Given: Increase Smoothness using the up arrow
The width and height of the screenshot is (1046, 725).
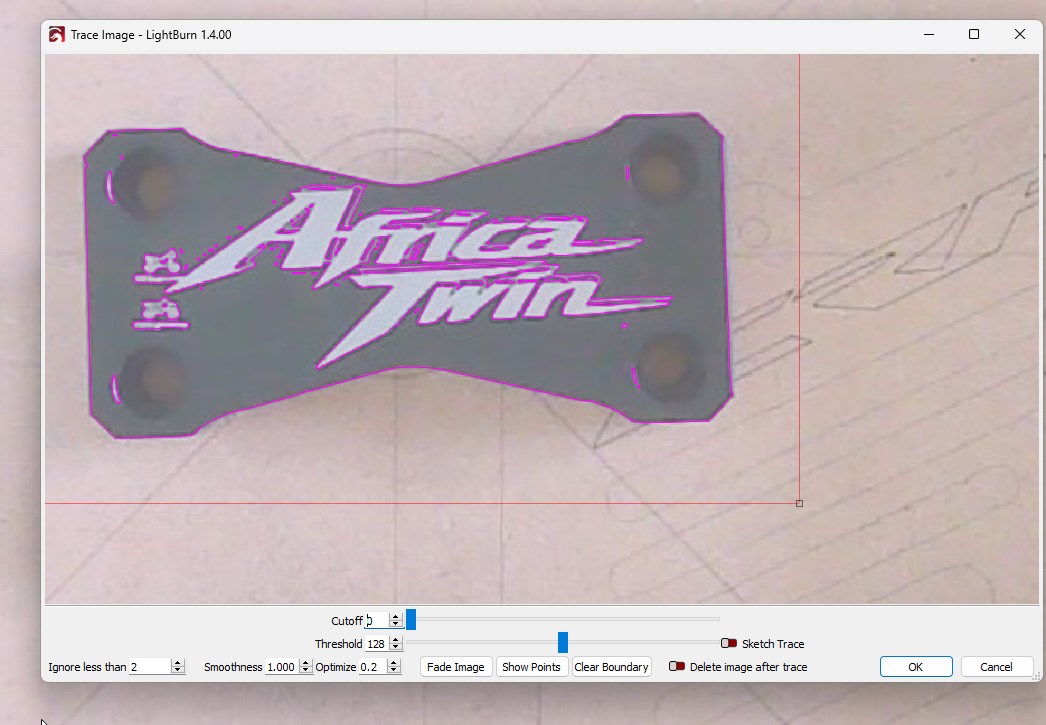Looking at the screenshot, I should [x=306, y=663].
